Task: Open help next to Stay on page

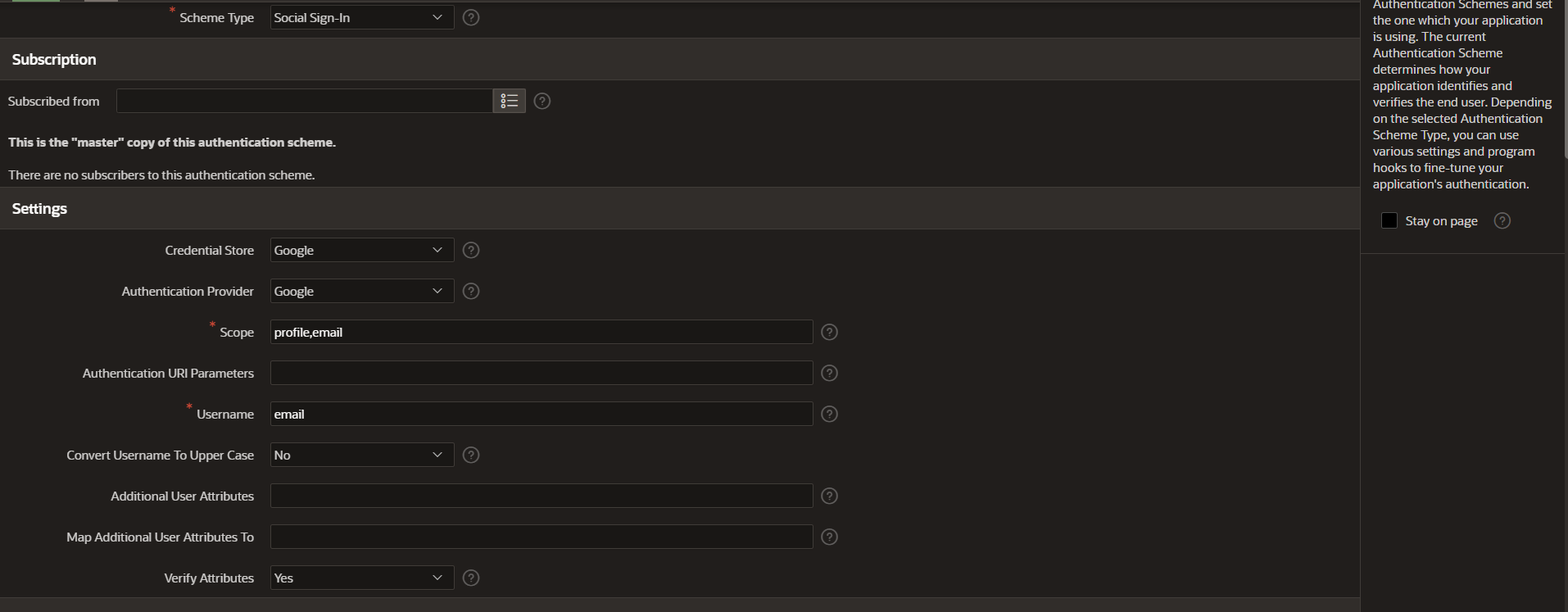Action: click(1502, 220)
